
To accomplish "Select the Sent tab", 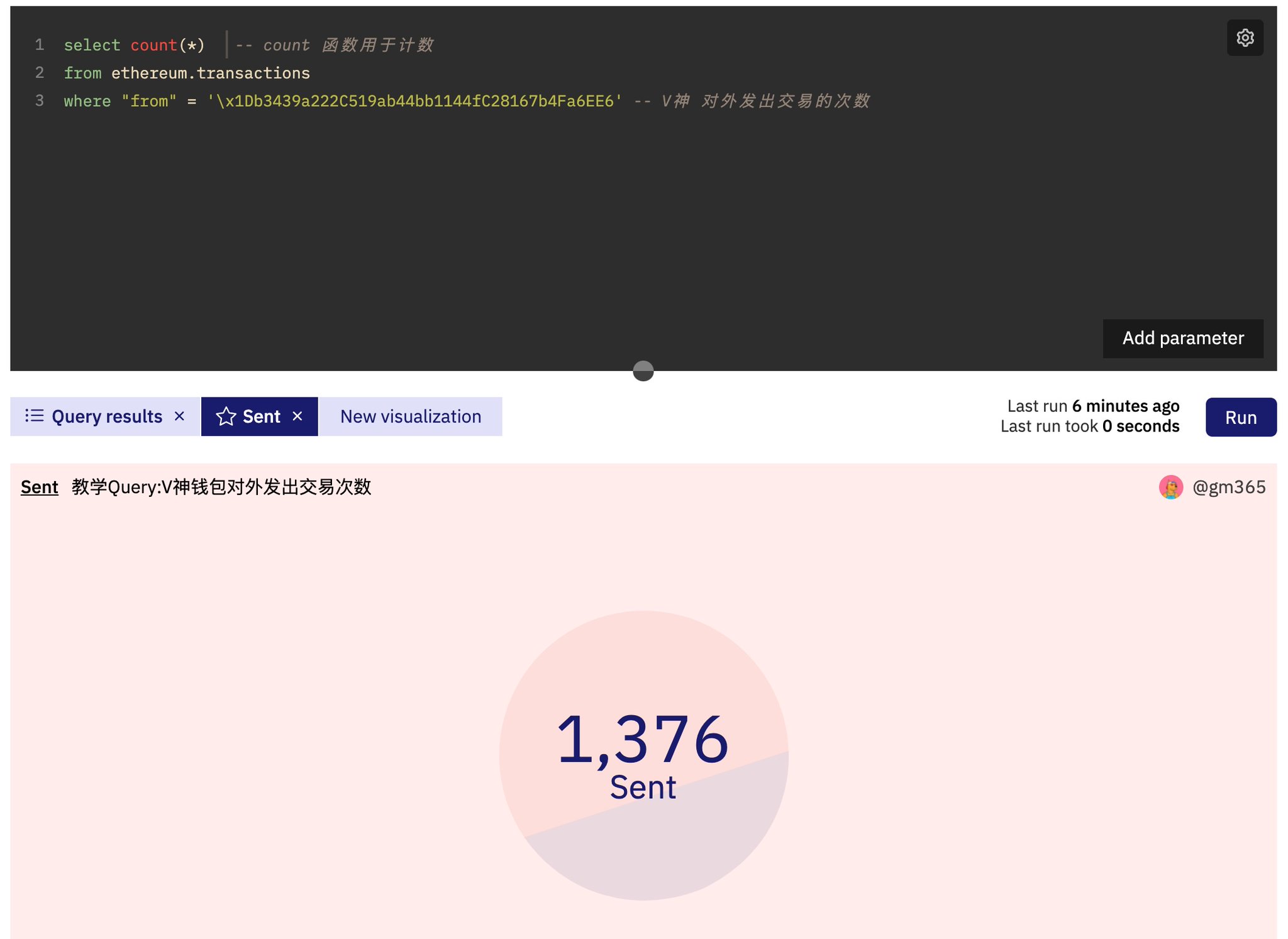I will click(x=261, y=416).
